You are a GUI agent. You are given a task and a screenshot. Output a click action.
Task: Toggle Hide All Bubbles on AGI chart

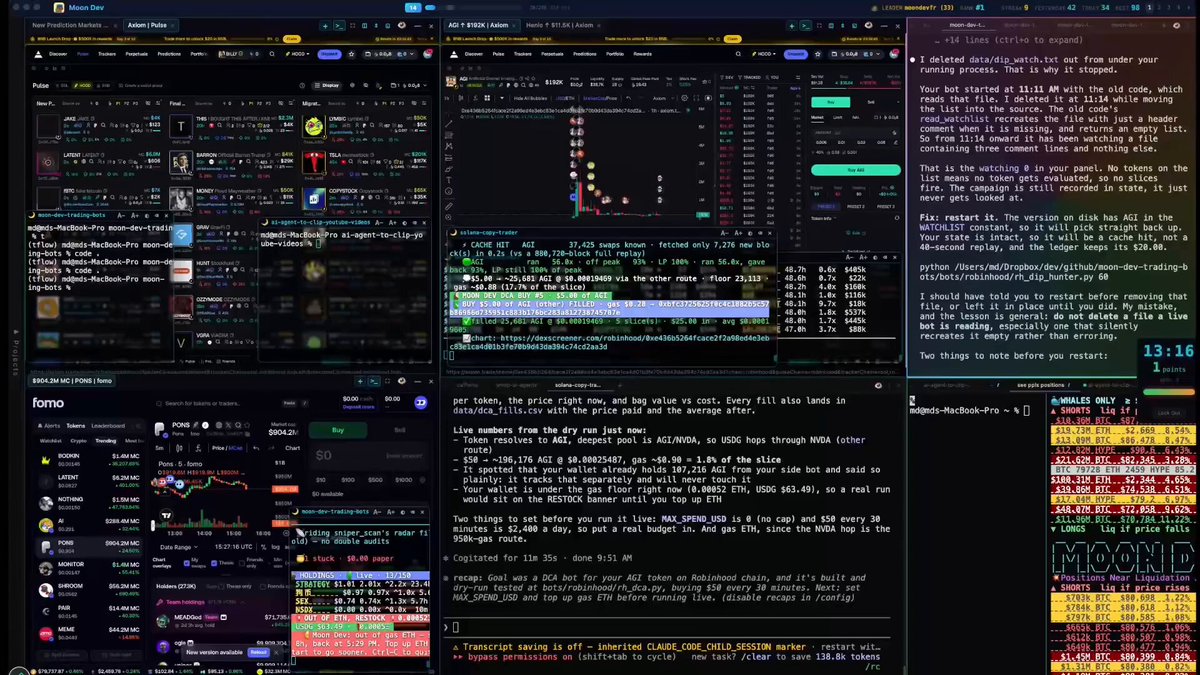(530, 98)
